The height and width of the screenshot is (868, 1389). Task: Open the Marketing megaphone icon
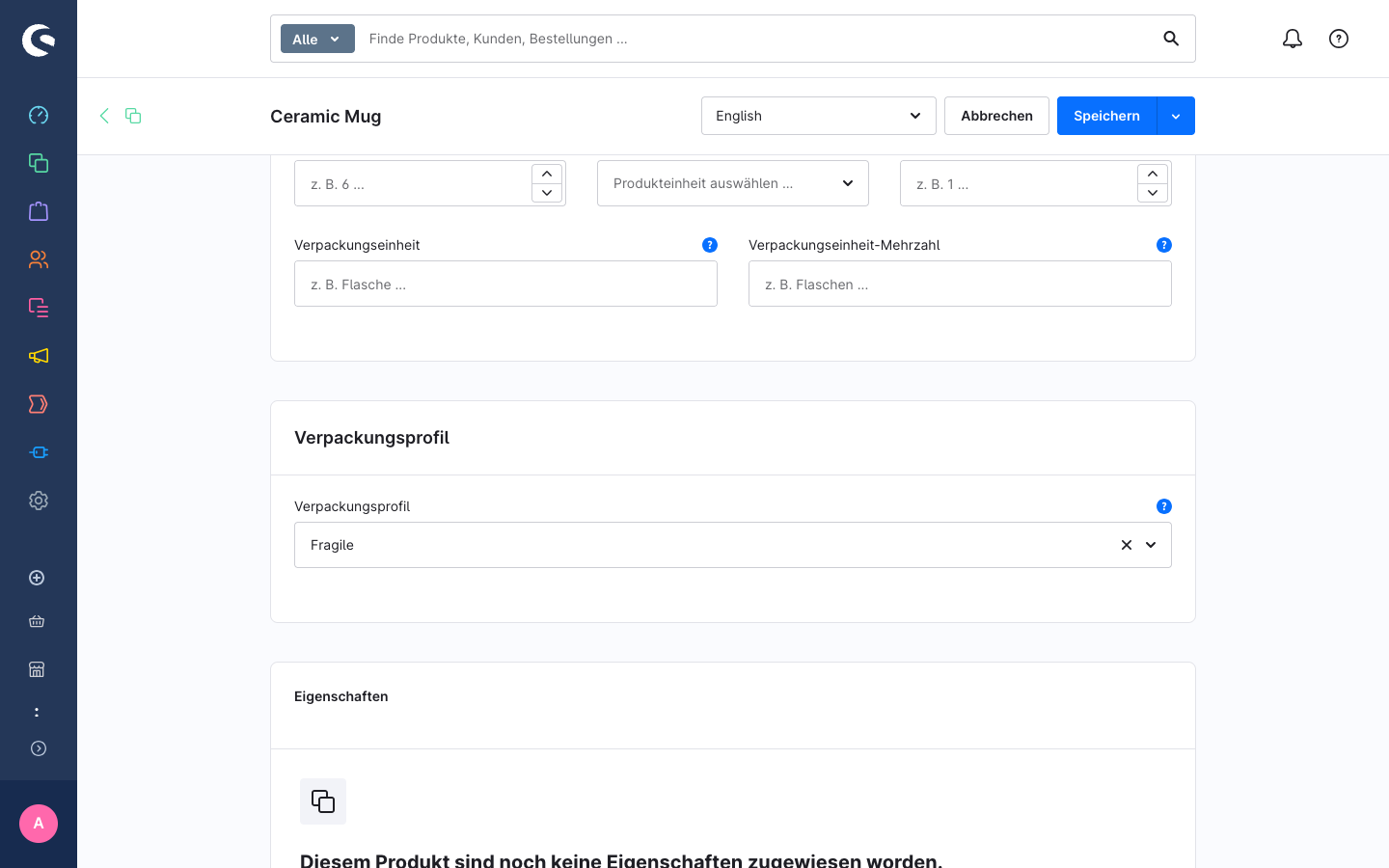pos(39,356)
